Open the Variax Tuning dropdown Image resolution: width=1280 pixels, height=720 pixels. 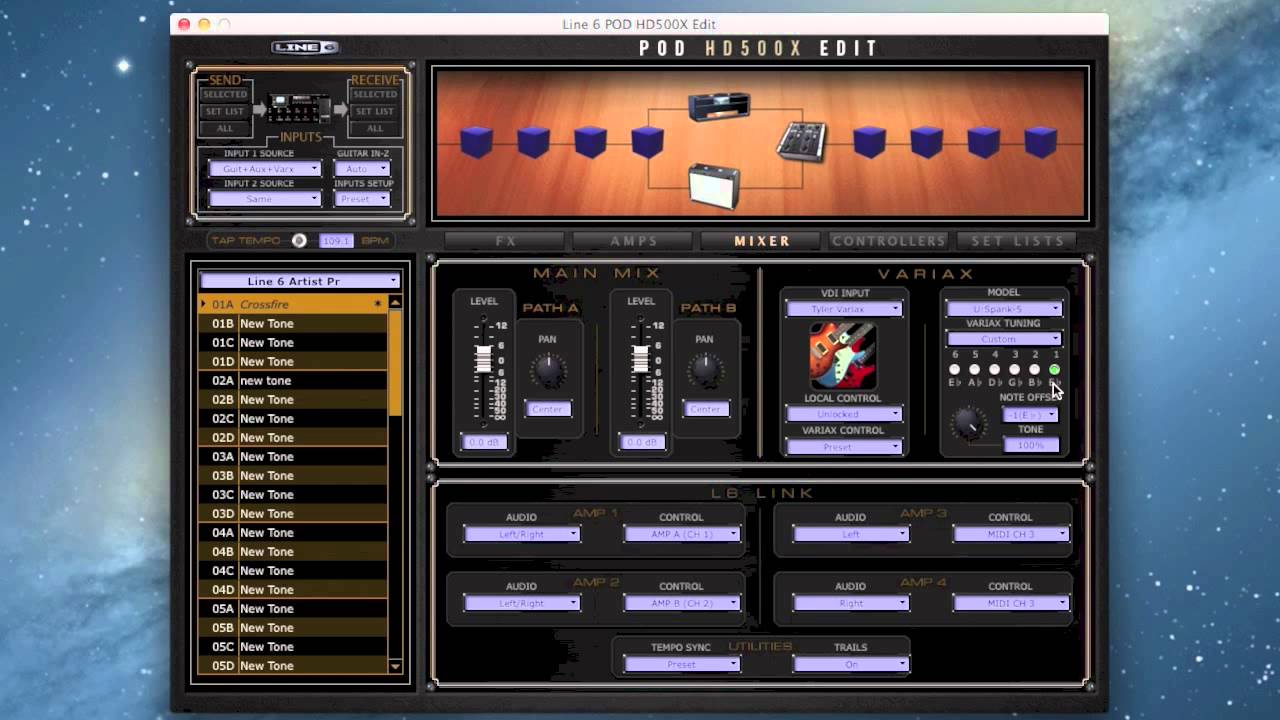pos(1003,339)
